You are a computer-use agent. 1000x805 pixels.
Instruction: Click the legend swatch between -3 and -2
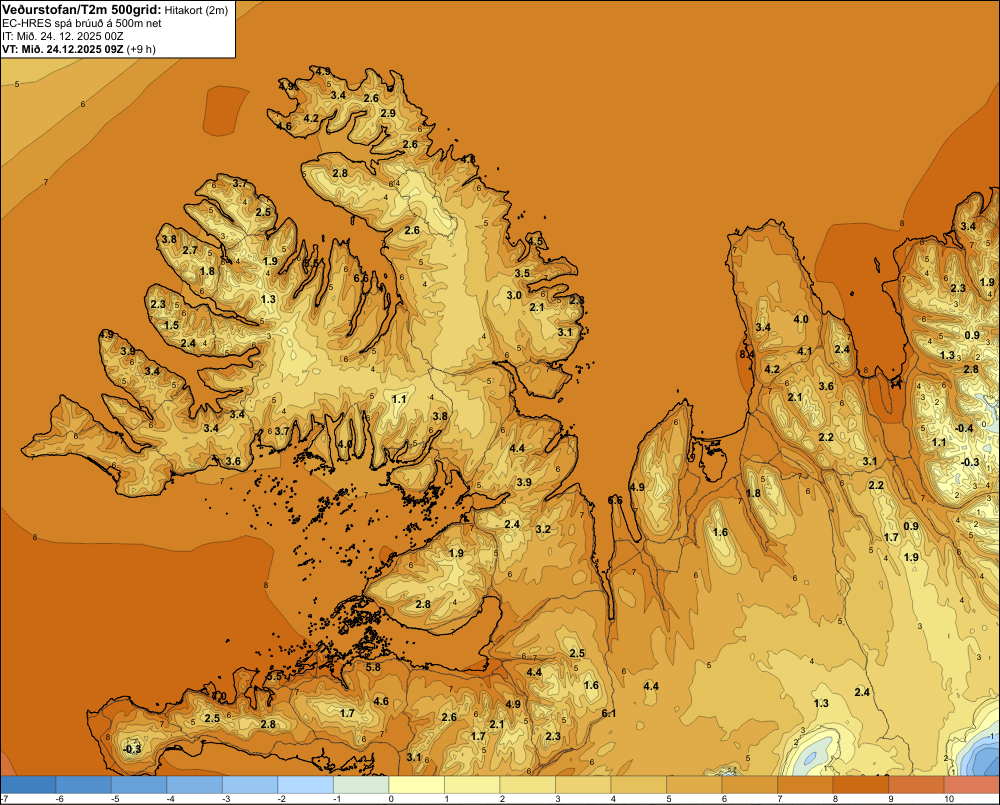250,785
